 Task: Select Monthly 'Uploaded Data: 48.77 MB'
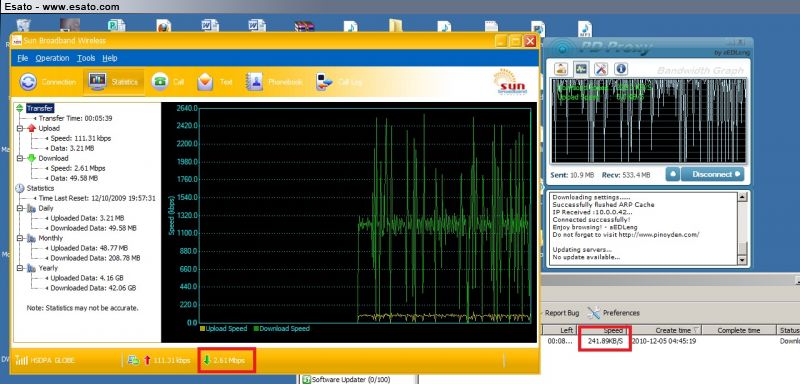pos(88,248)
